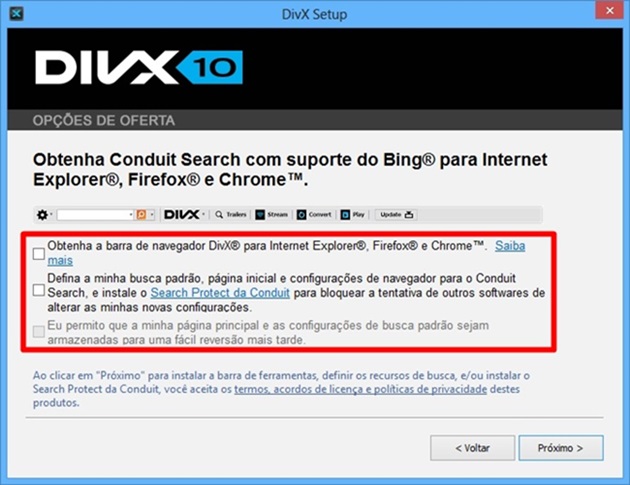Expand the search field history dropdown arrow
The height and width of the screenshot is (485, 630).
pos(131,215)
